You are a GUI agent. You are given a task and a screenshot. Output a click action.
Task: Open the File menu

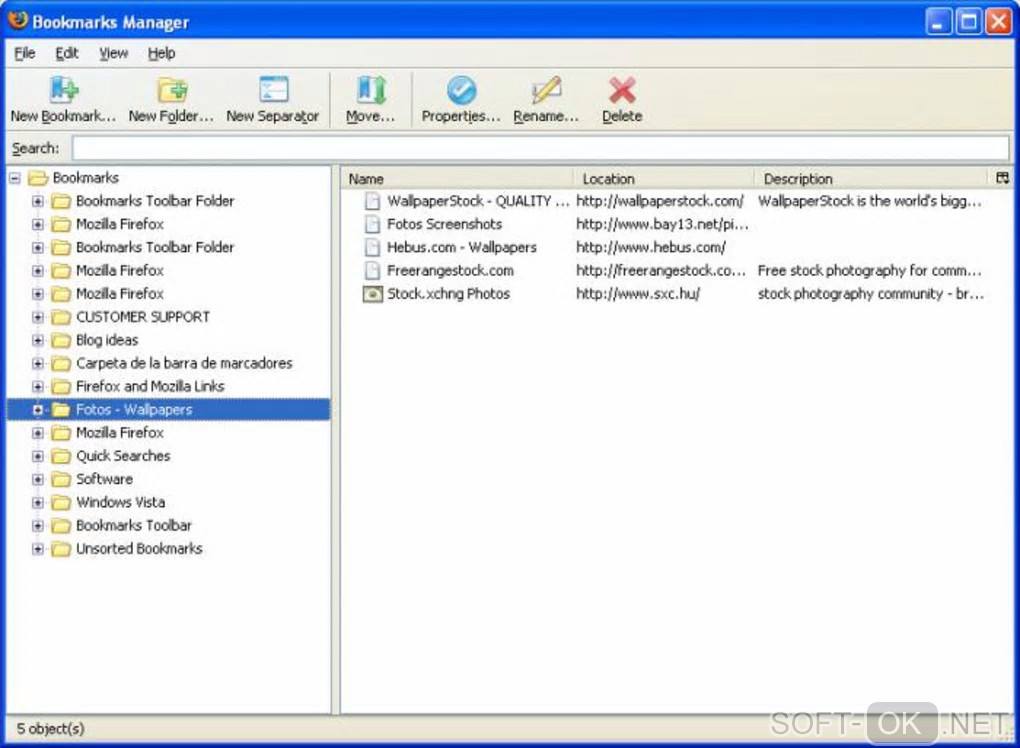click(x=25, y=53)
